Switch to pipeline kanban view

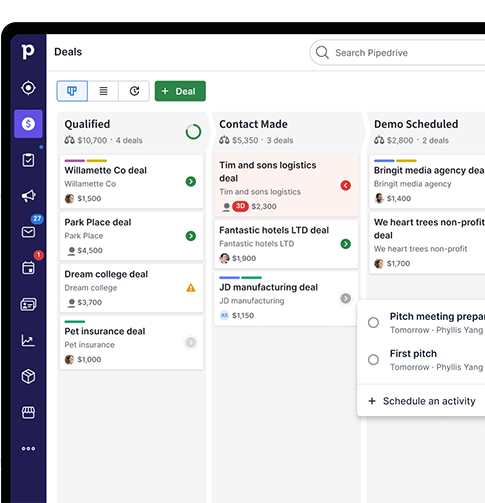72,91
